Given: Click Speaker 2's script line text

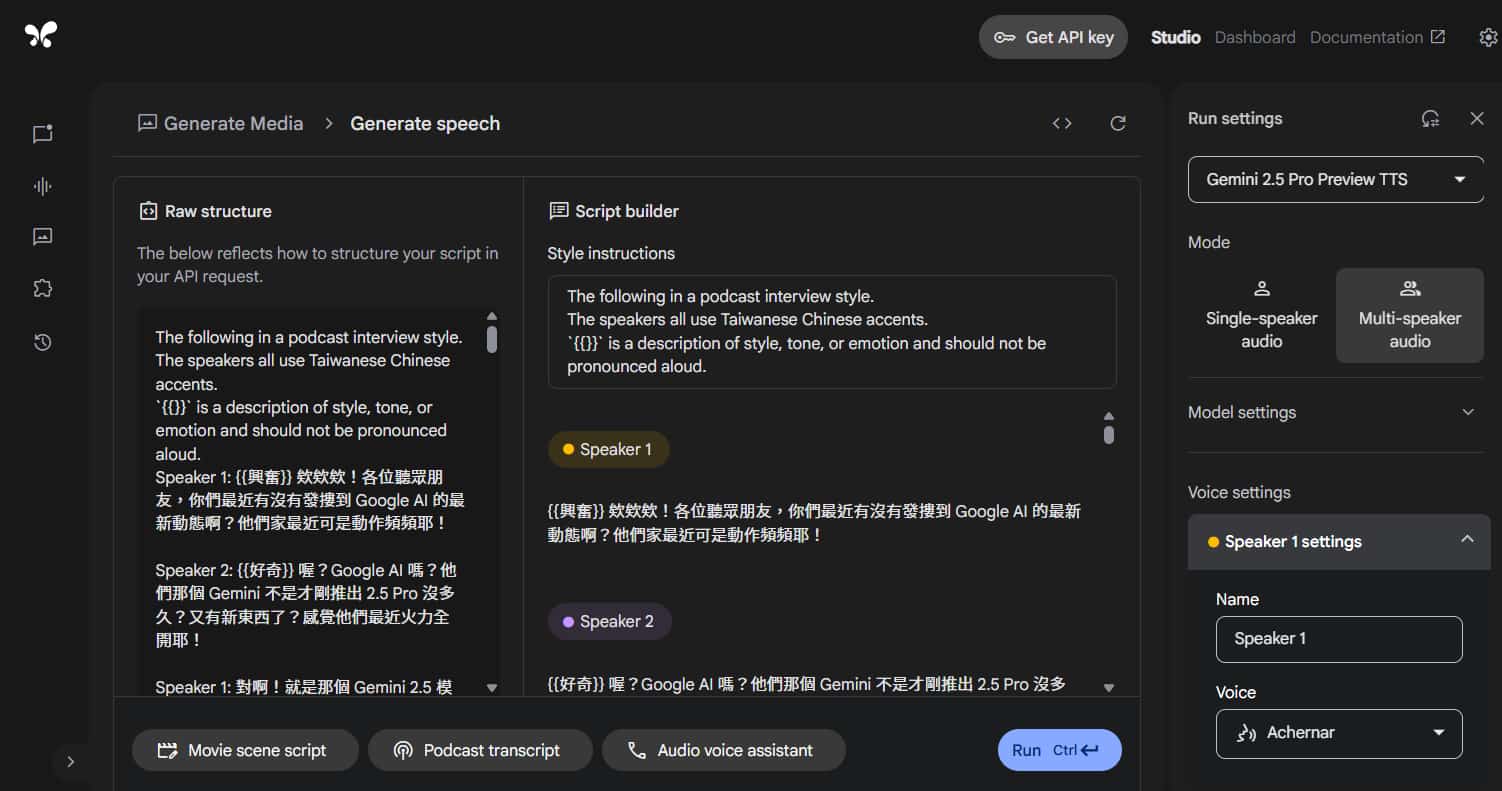Looking at the screenshot, I should (806, 684).
